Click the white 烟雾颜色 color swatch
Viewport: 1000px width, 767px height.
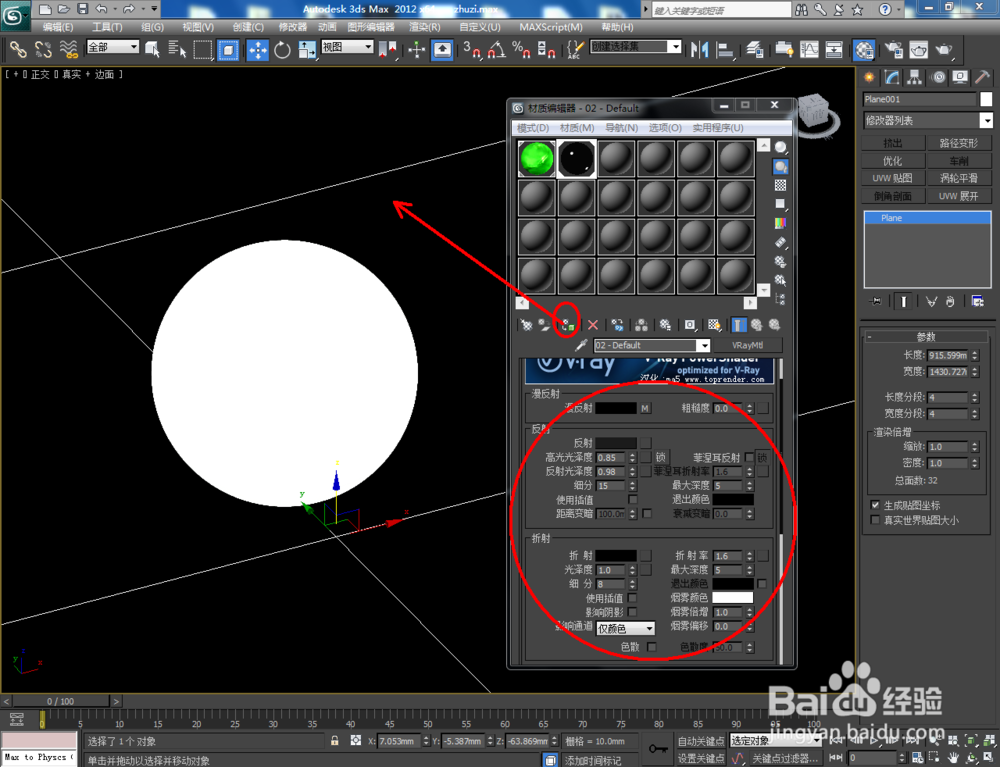pos(734,597)
